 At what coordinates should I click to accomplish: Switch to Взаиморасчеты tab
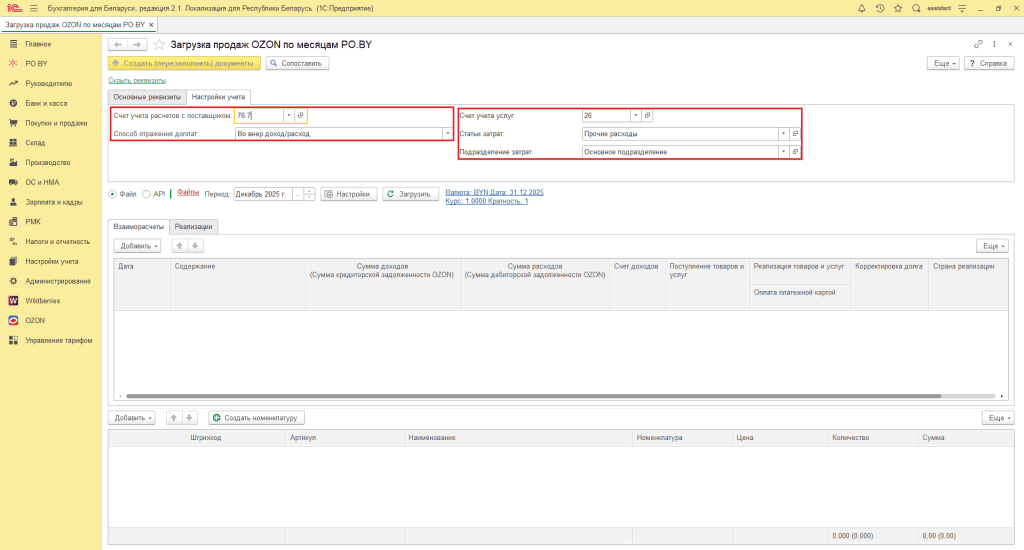point(138,227)
